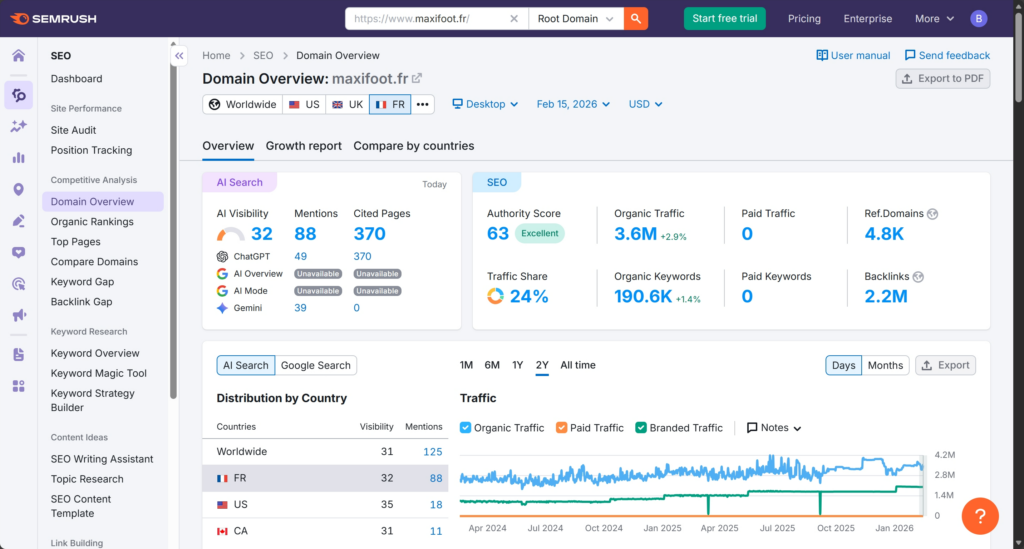Image resolution: width=1024 pixels, height=549 pixels.
Task: Select Compare by countries tab
Action: pos(413,146)
